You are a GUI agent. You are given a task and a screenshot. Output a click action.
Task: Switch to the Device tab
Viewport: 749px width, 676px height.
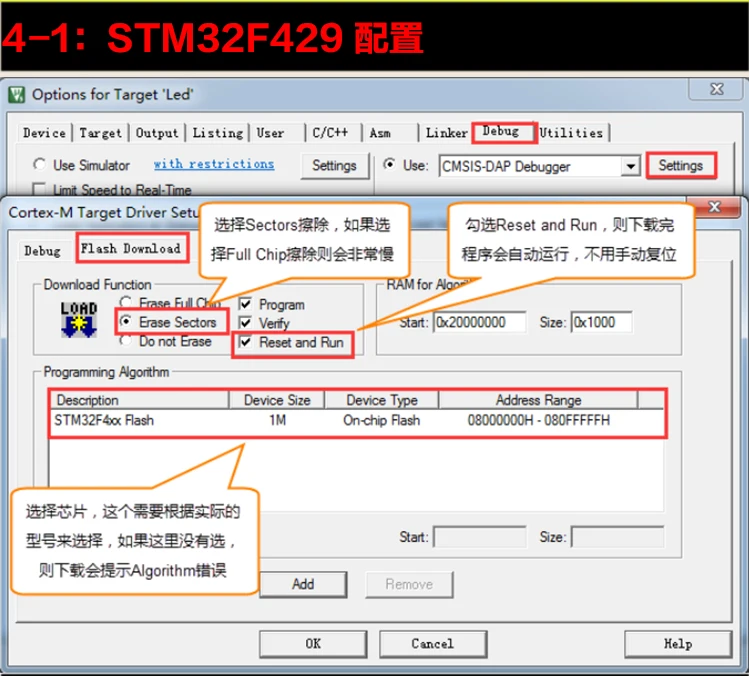click(44, 133)
